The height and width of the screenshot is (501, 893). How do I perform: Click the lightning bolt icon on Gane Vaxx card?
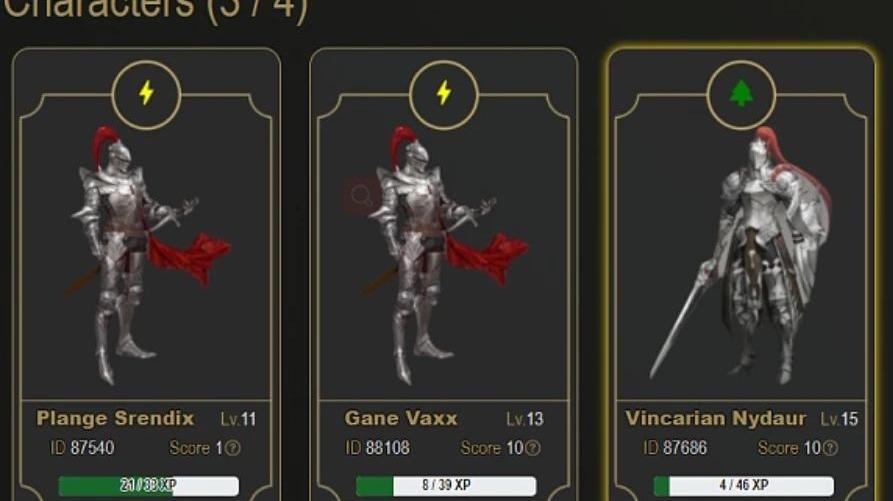coord(444,93)
